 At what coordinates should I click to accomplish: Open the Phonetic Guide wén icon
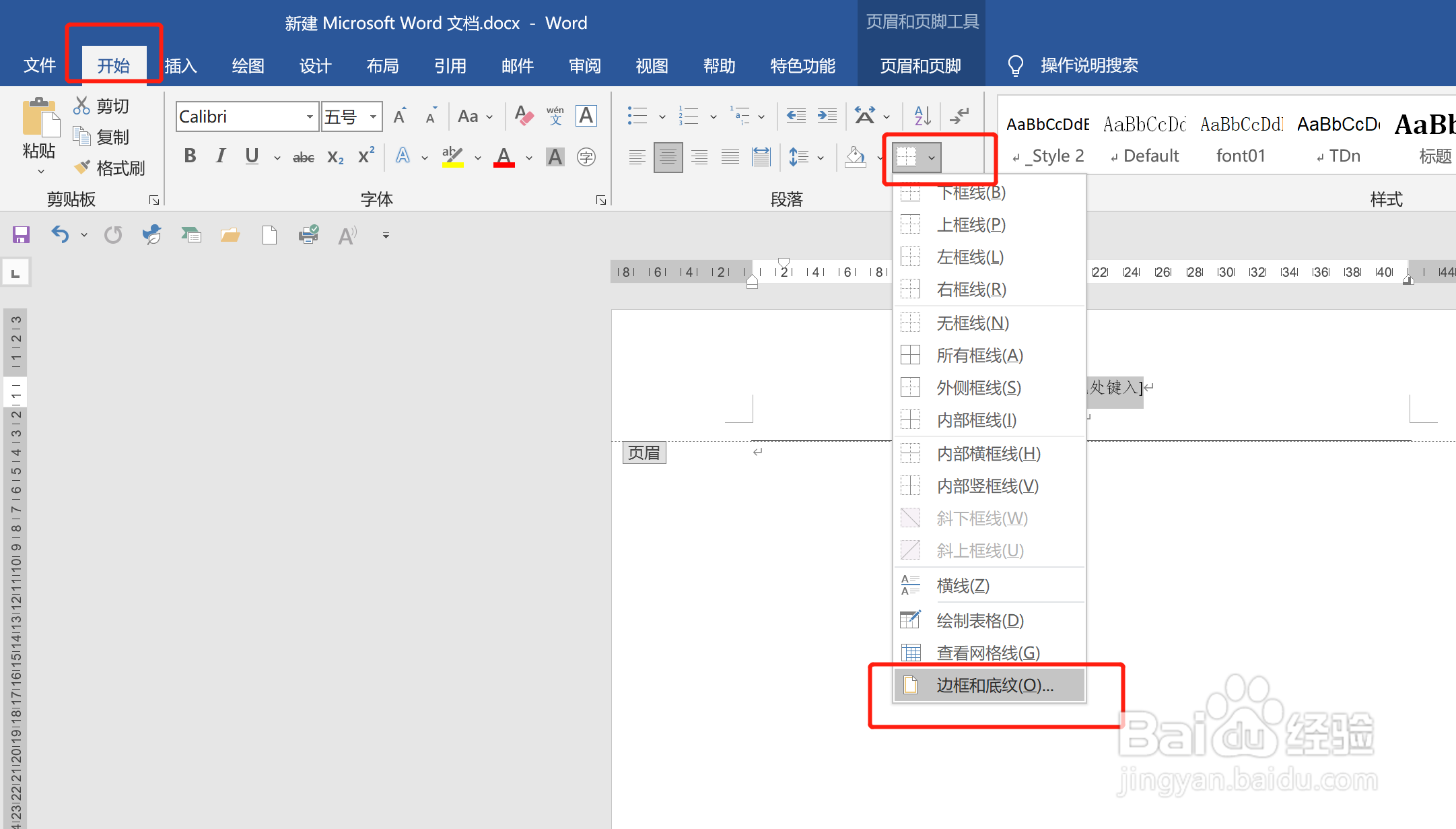pos(555,116)
